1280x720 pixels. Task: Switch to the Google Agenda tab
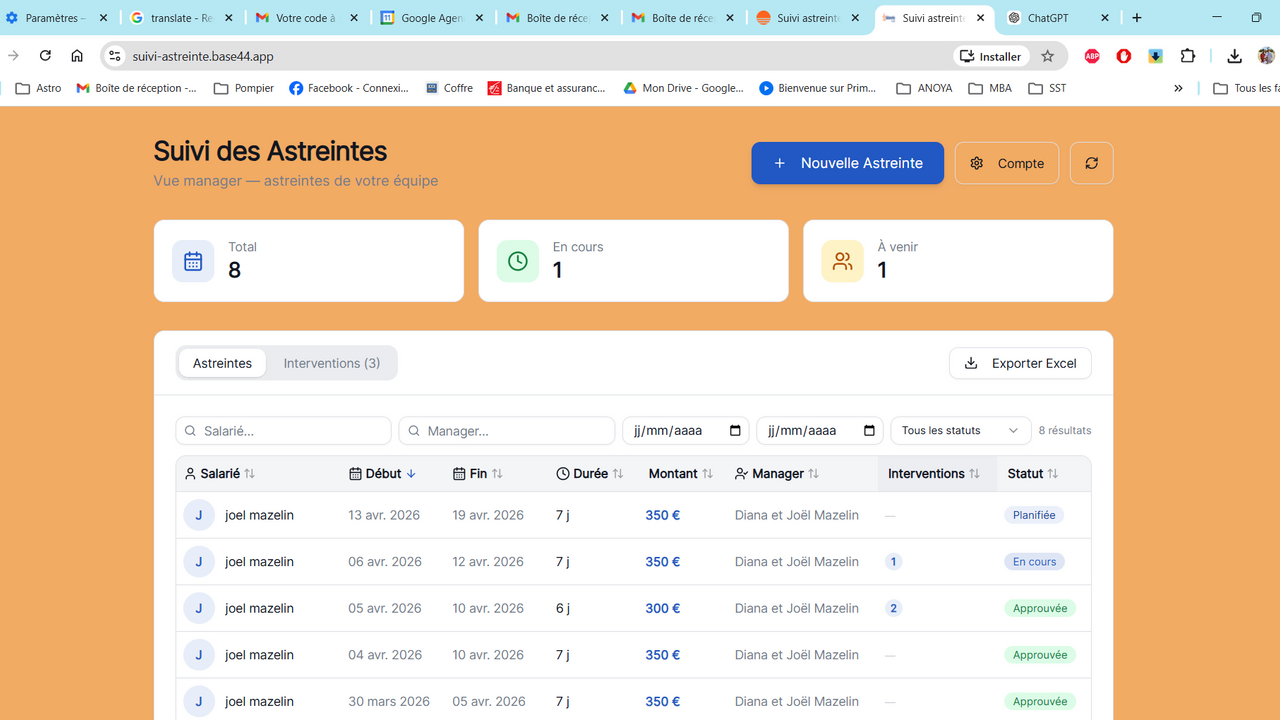[x=434, y=18]
